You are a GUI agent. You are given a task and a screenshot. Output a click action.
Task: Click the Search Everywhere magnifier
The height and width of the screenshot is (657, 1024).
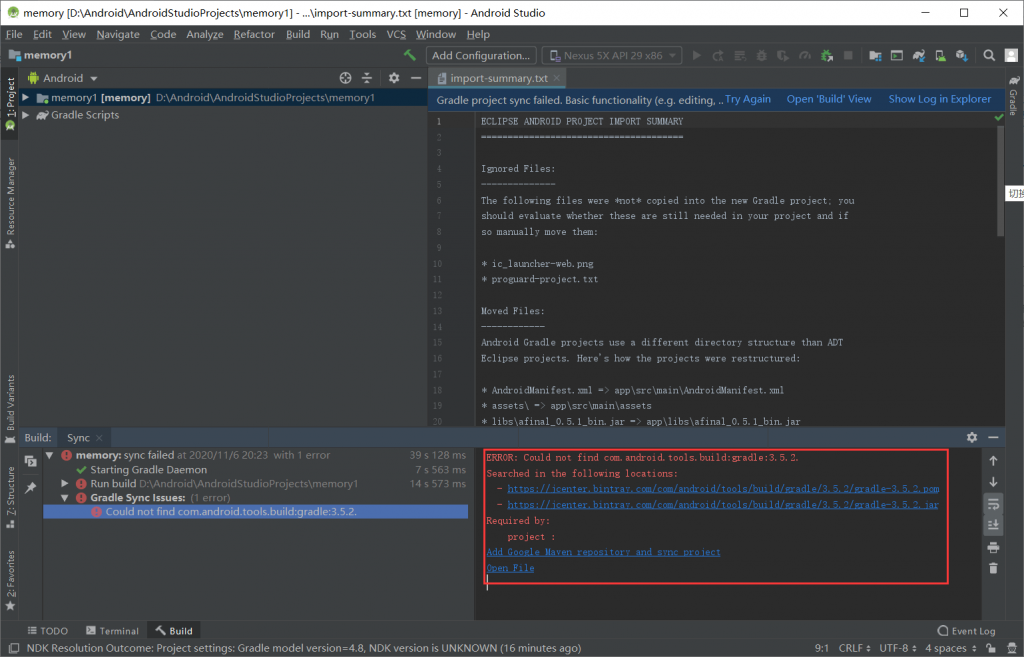pyautogui.click(x=989, y=56)
